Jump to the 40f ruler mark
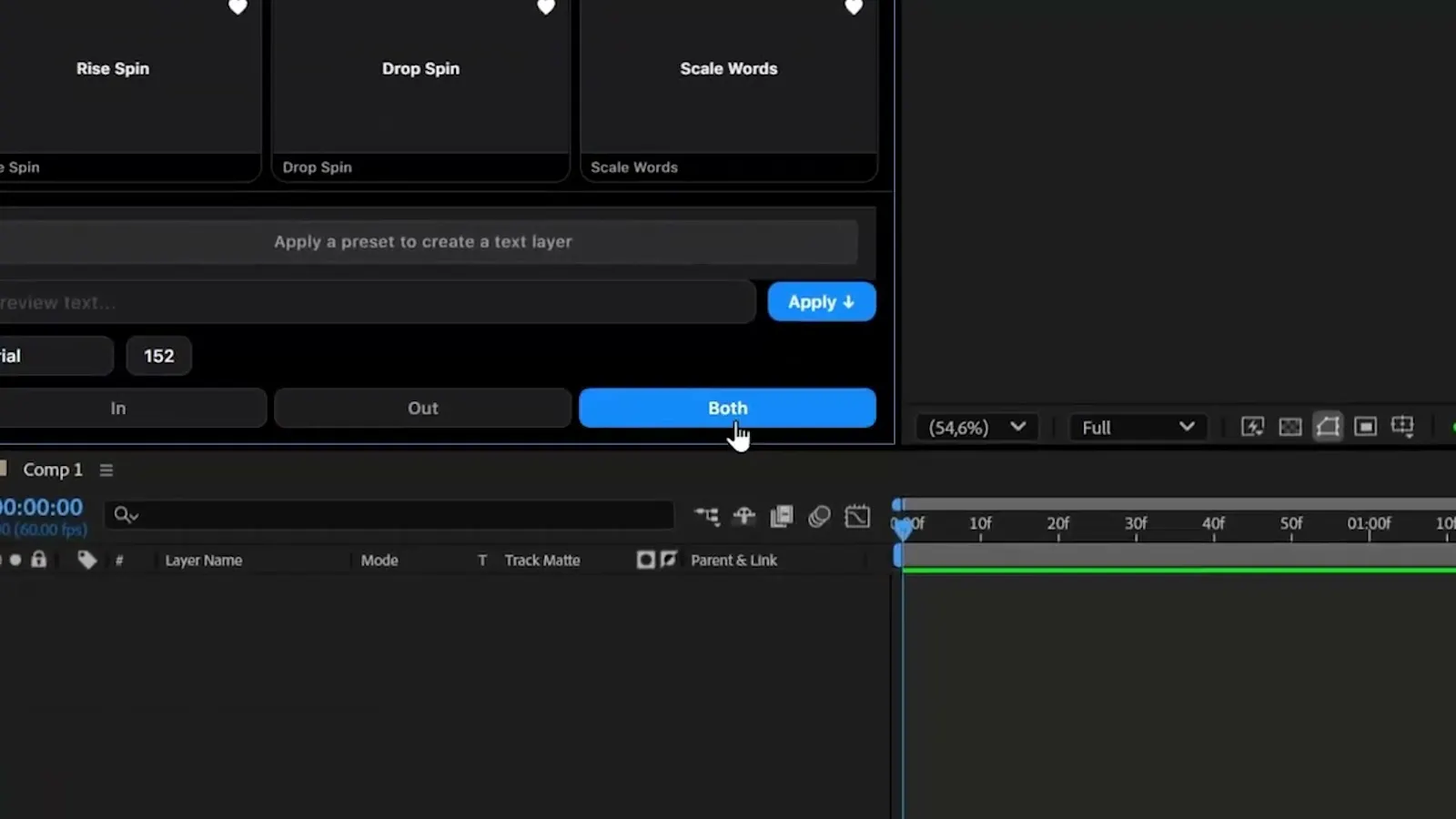Screen dimensions: 1456x819 pos(1213,523)
